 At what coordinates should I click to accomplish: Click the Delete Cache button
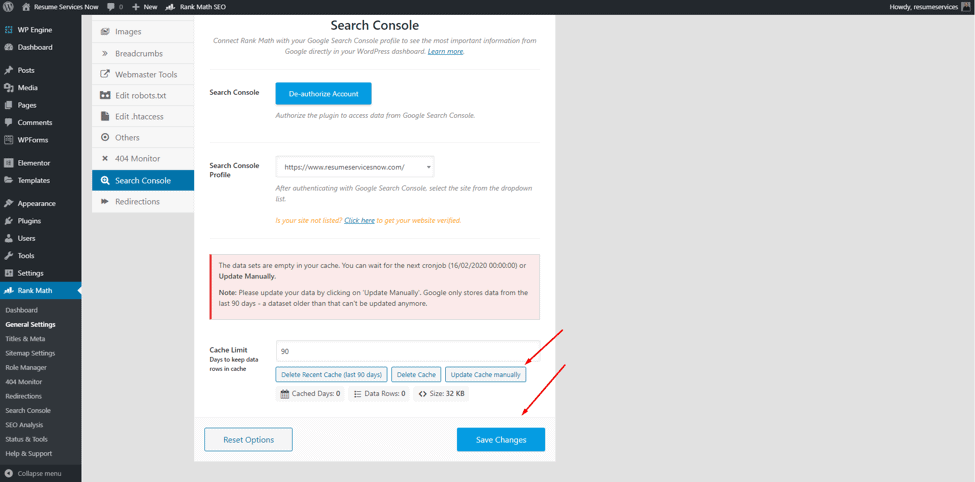pos(417,375)
